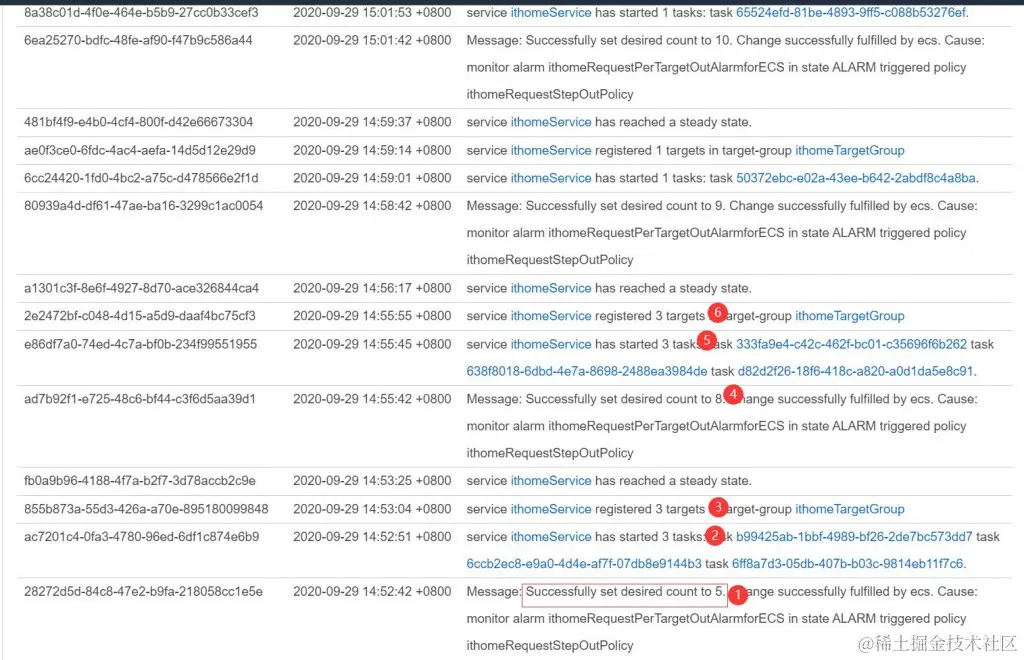The width and height of the screenshot is (1024, 660).
Task: Select event ID 2e2472bf-c048-4d15-a5d9-daaf4bc75cf3
Action: [140, 316]
